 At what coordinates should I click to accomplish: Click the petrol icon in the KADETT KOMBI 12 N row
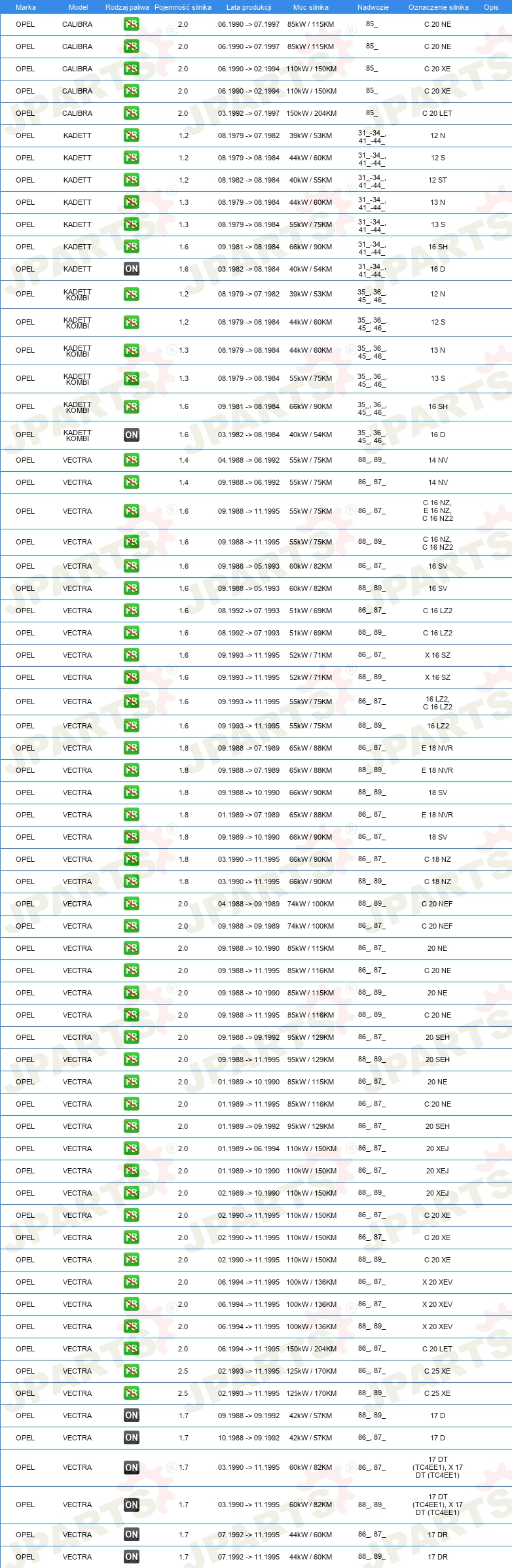(131, 294)
